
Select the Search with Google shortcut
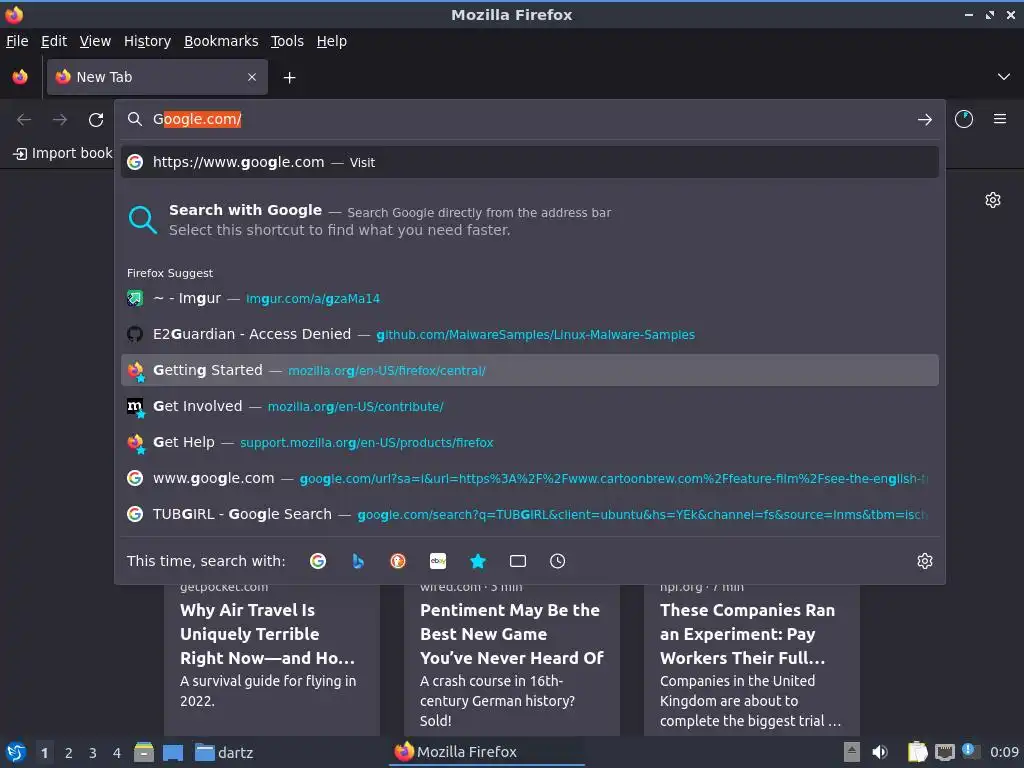530,219
